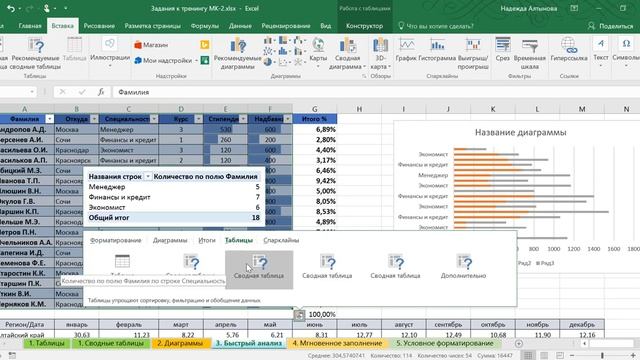Switch to Диаграммы tab in Quick Analysis
The width and height of the screenshot is (640, 360).
click(x=170, y=240)
